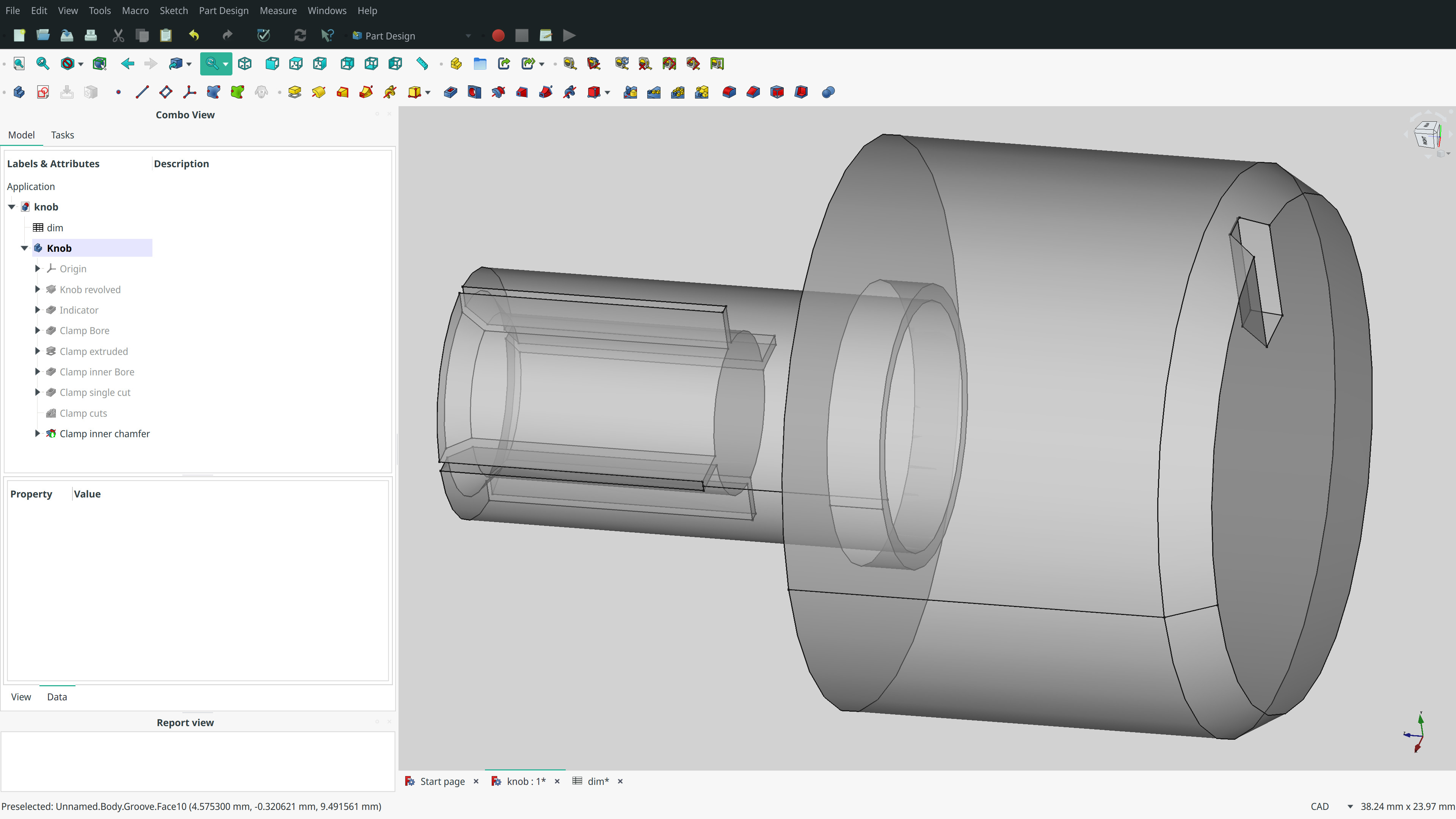The height and width of the screenshot is (819, 1456).
Task: Expand the Clamp Bore tree item
Action: tap(37, 331)
